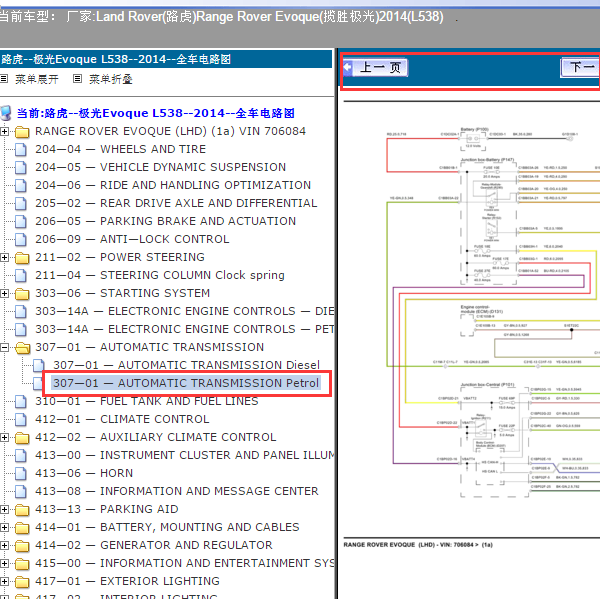Expand the 303-06 STARTING SYSTEM folder
This screenshot has height=599, width=600.
click(x=4, y=294)
